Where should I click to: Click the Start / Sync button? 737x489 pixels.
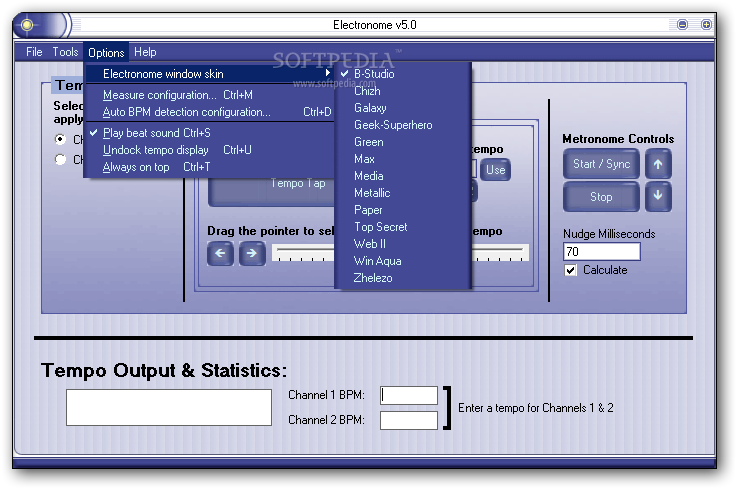coord(602,164)
